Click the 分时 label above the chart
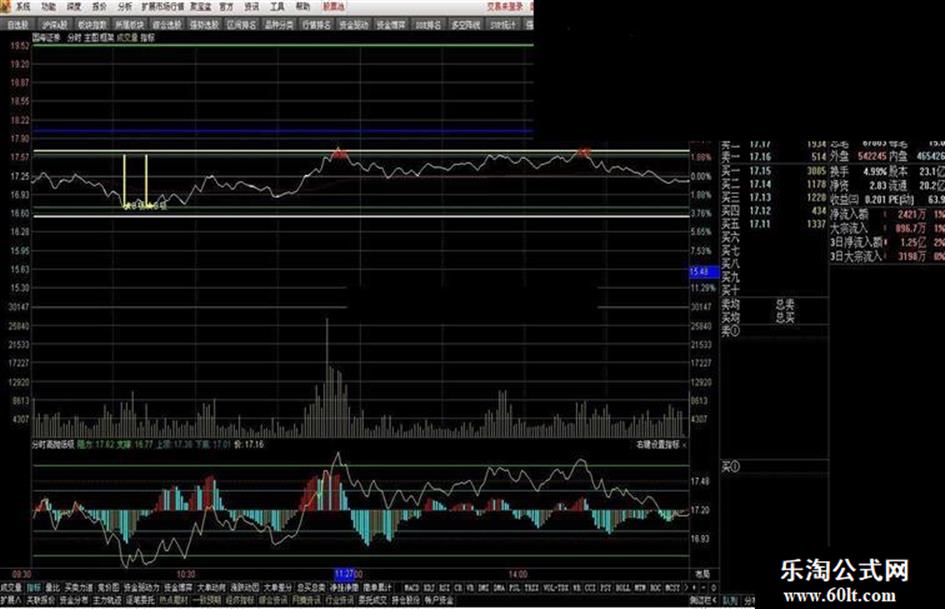945x609 pixels. [74, 37]
